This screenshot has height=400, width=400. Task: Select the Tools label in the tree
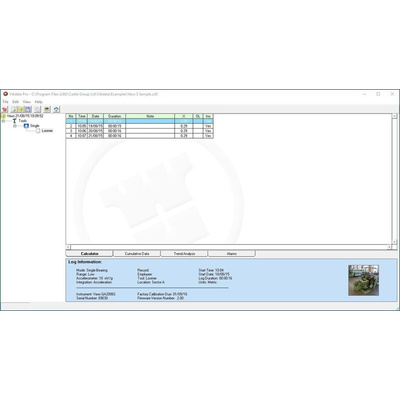23,121
